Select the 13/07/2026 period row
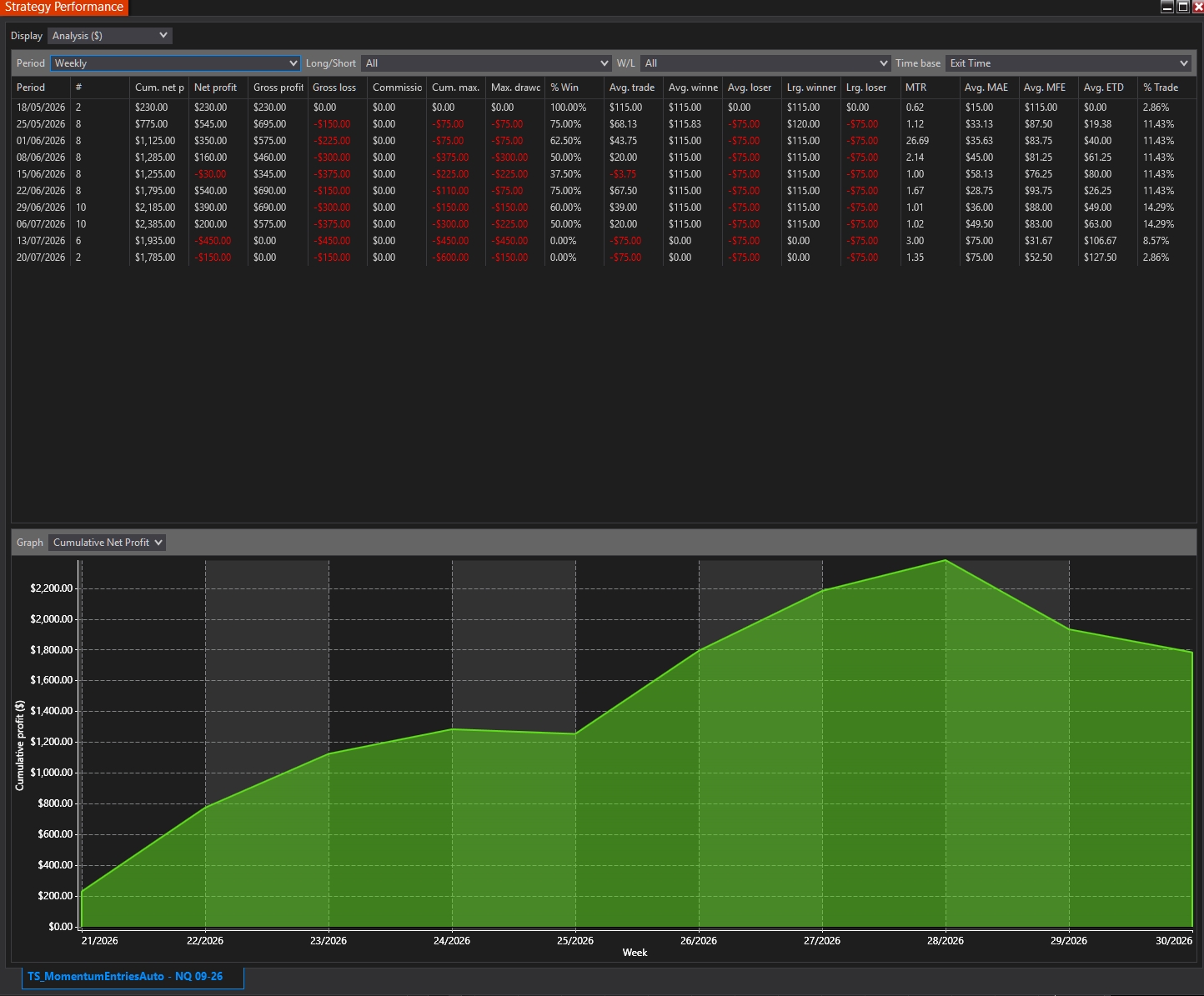This screenshot has height=996, width=1204. point(604,241)
